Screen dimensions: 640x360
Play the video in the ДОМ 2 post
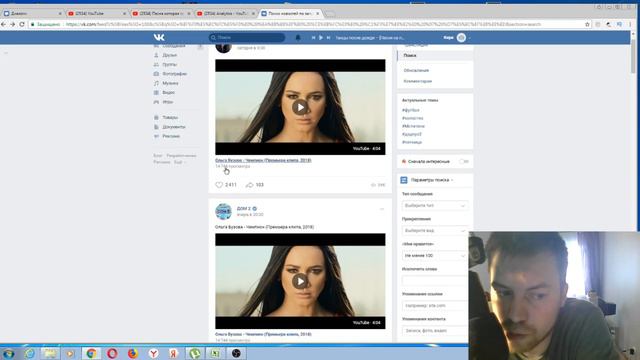click(x=300, y=281)
